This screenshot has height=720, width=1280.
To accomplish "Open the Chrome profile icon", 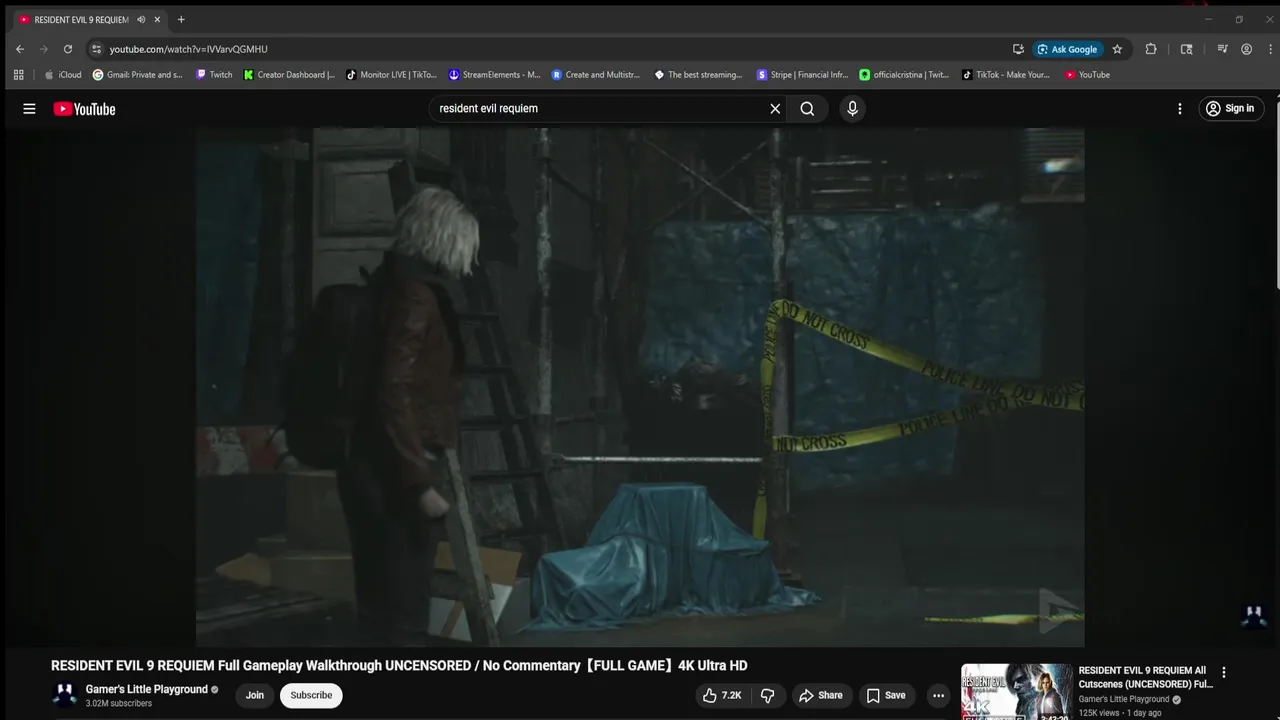I will click(x=1246, y=49).
